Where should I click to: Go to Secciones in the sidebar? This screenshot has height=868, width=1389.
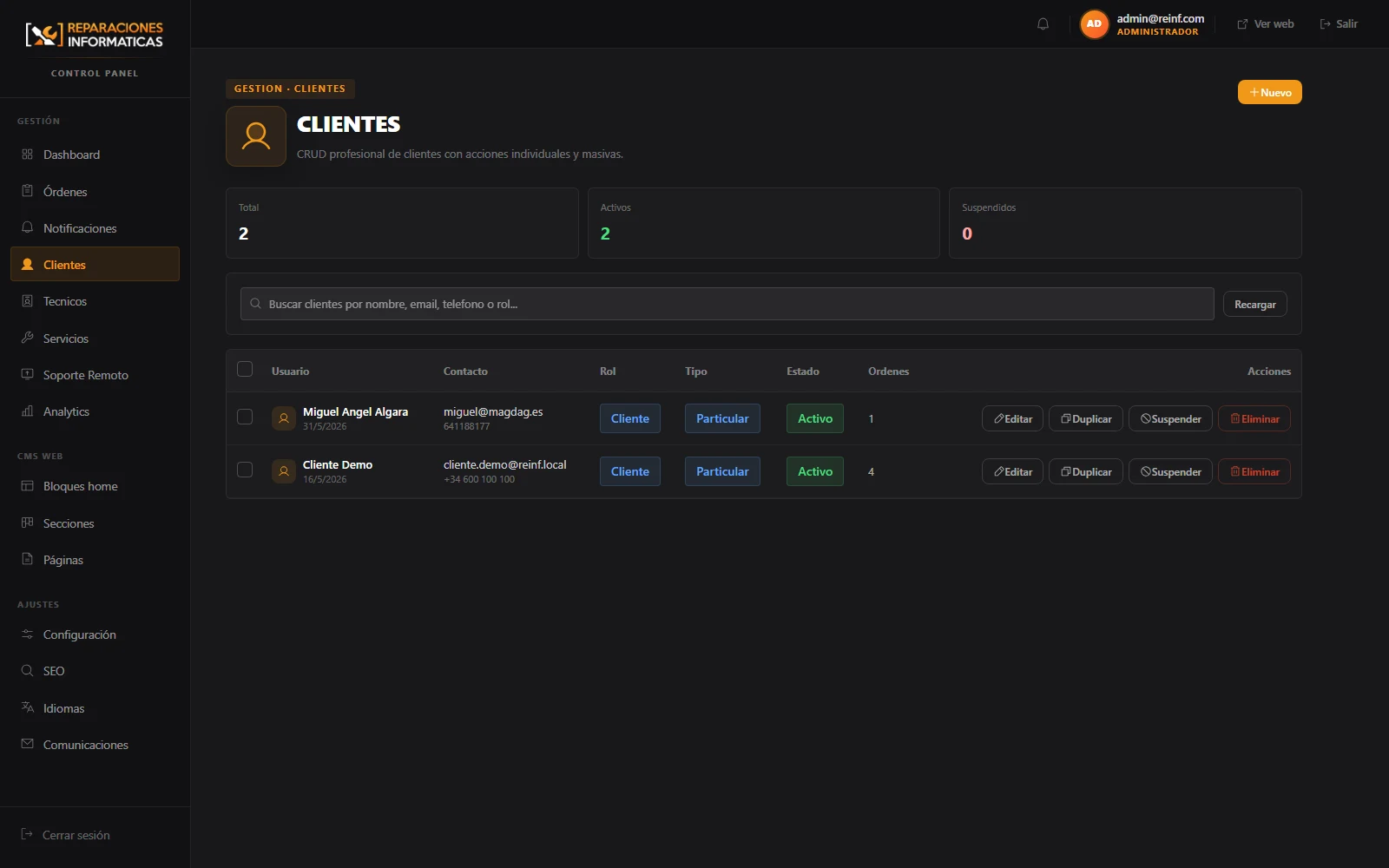click(x=95, y=523)
